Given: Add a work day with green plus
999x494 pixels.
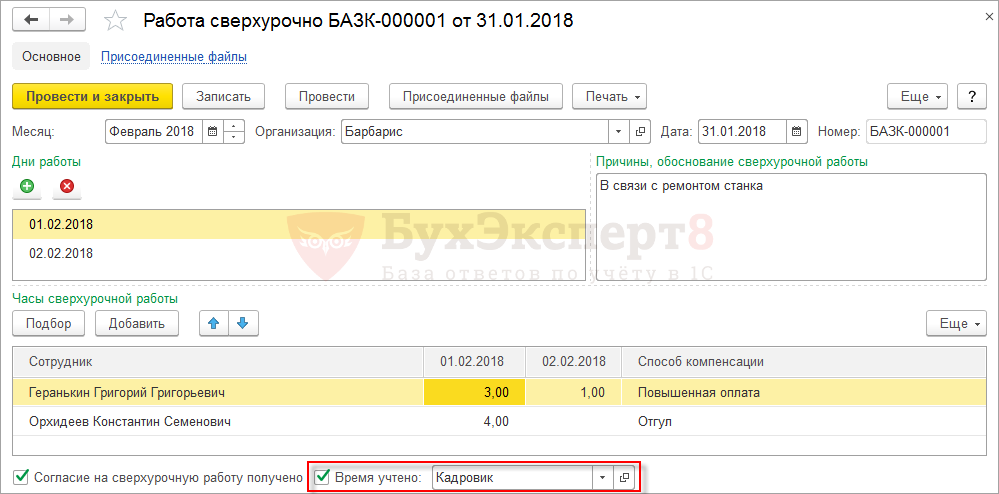Looking at the screenshot, I should [27, 187].
